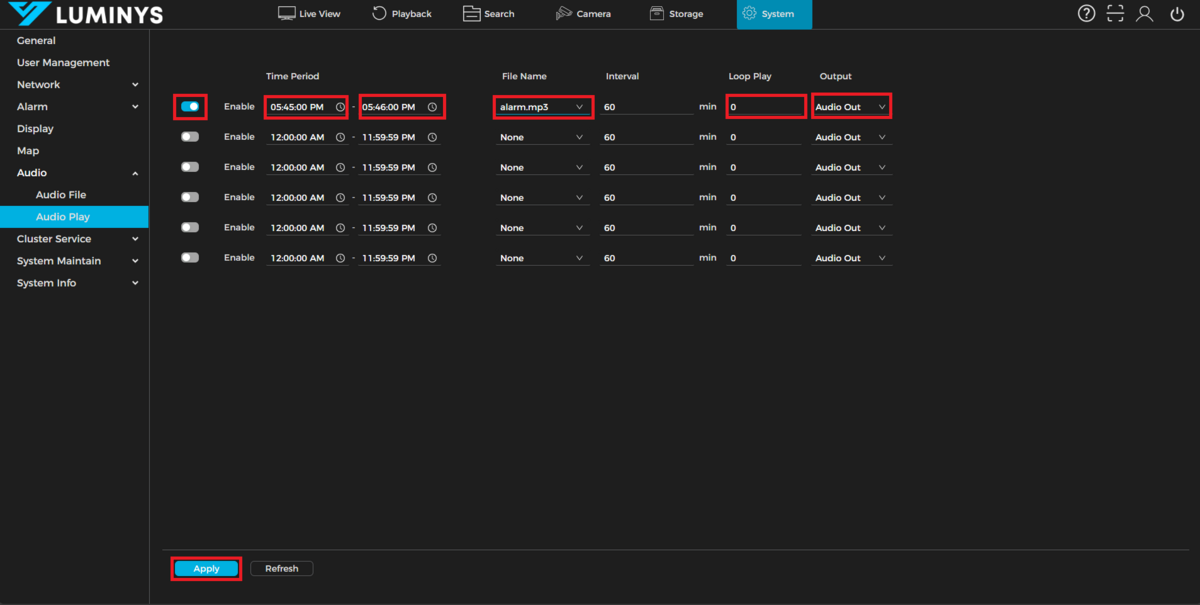This screenshot has height=605, width=1200.
Task: Switch to the Playback tab
Action: pyautogui.click(x=402, y=14)
